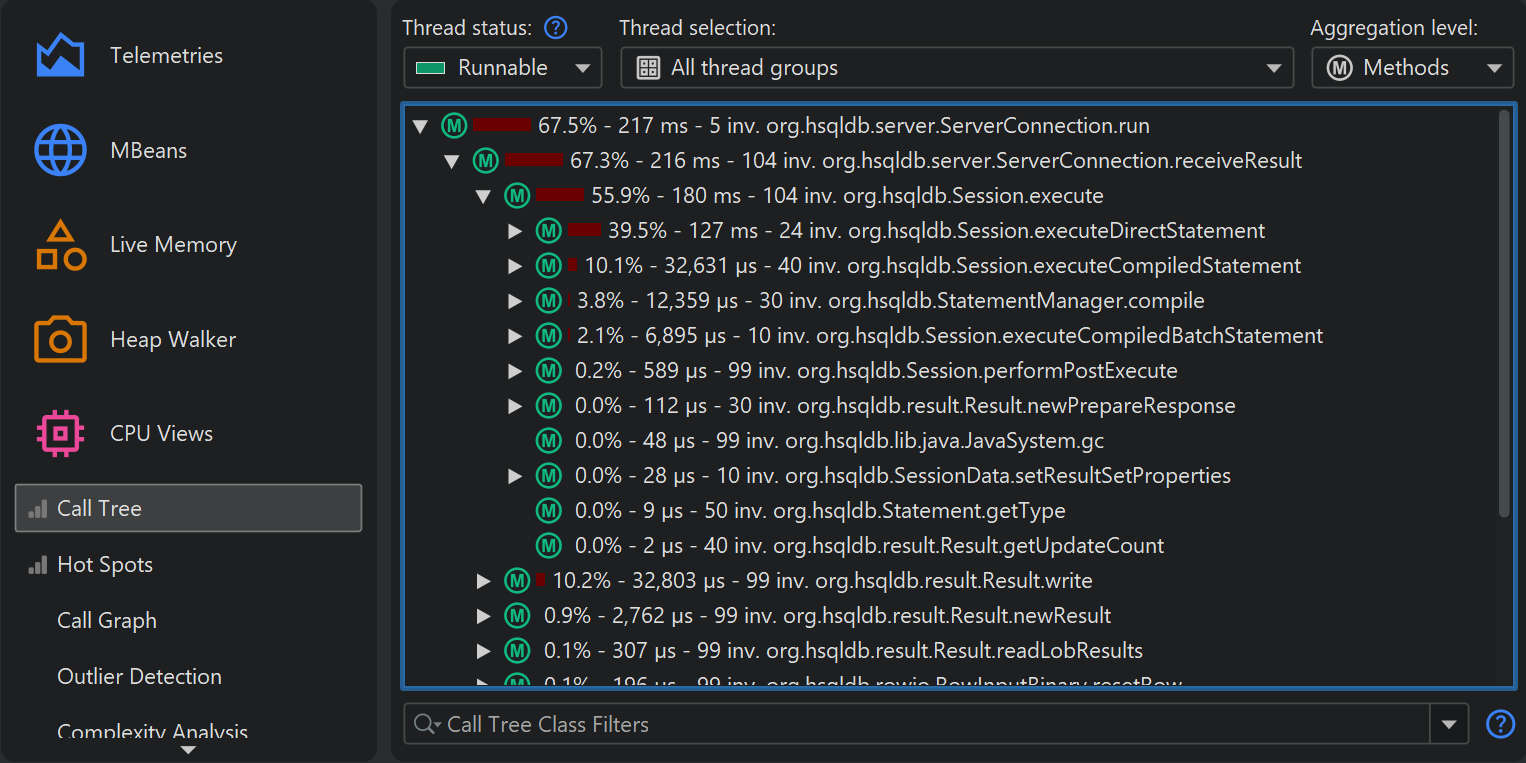Expand the Result.write tree node

[x=484, y=581]
